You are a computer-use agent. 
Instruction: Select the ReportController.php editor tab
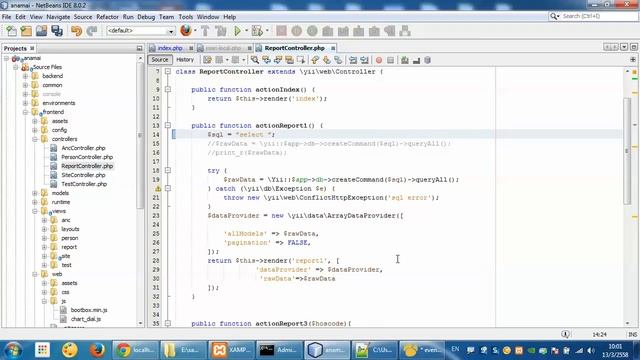pyautogui.click(x=294, y=48)
